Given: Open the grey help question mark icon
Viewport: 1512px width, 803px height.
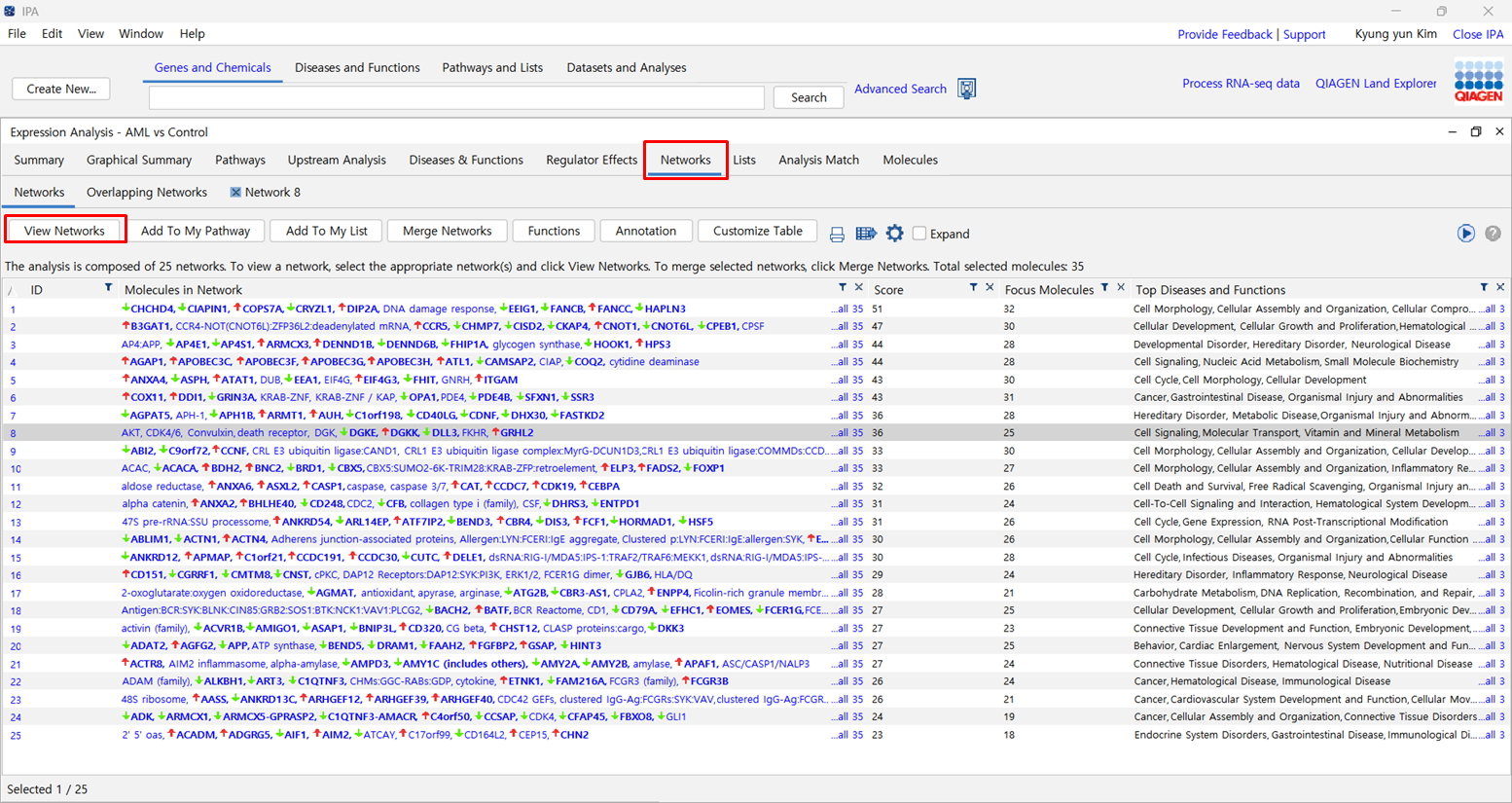Looking at the screenshot, I should click(x=1493, y=234).
